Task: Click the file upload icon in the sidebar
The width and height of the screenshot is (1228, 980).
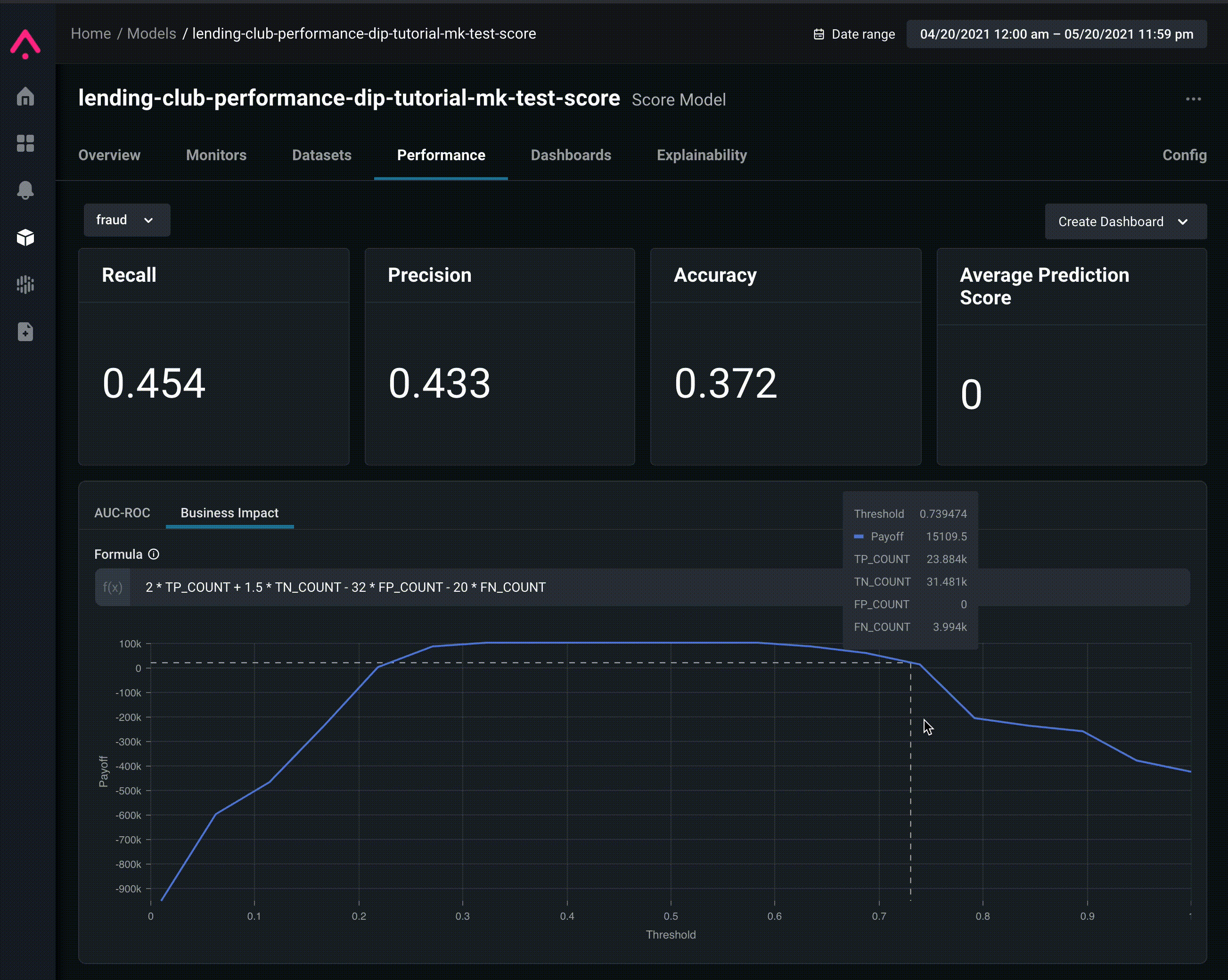Action: point(25,331)
